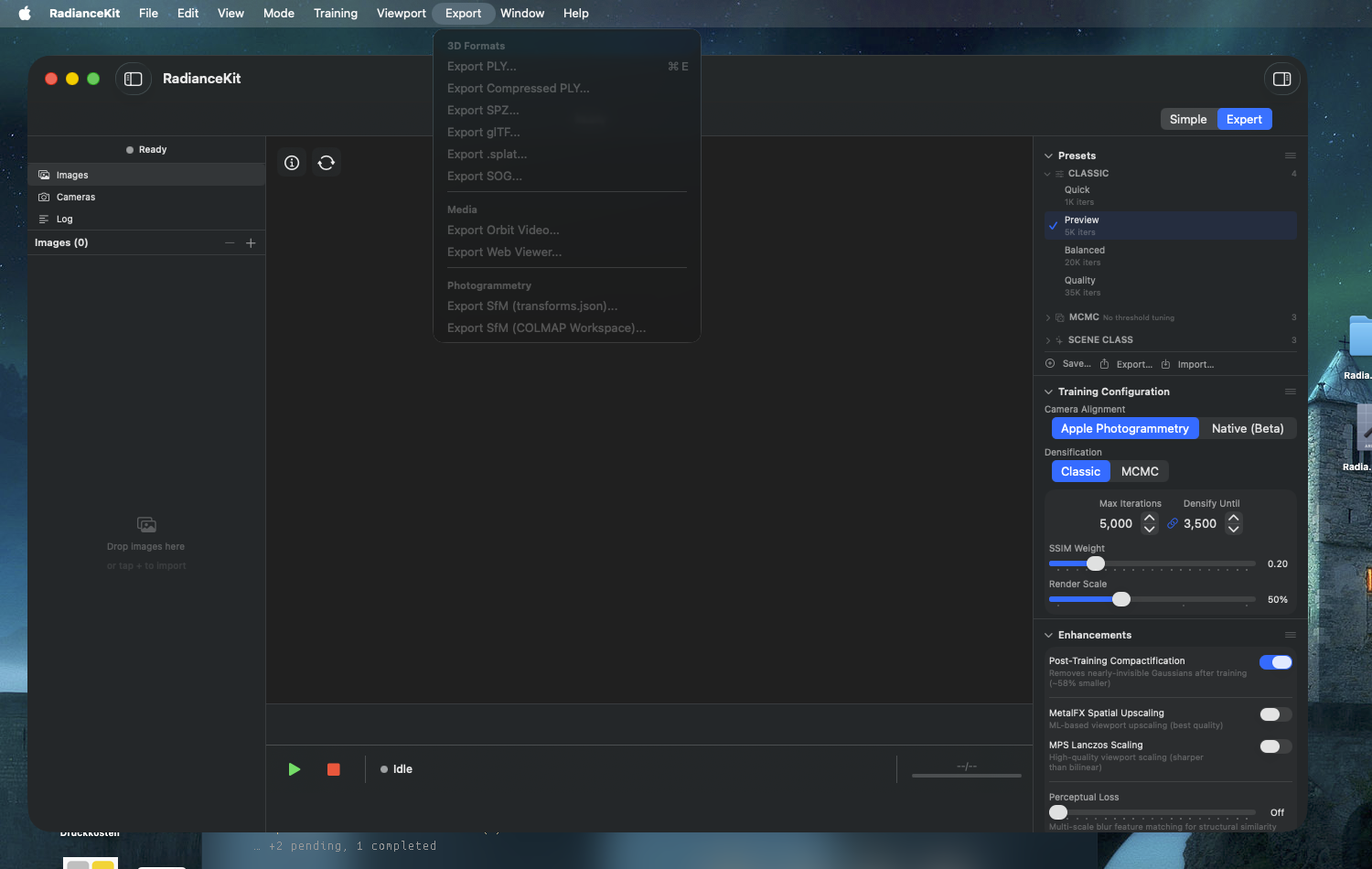Click the Training Configuration reorder handle

click(x=1291, y=392)
